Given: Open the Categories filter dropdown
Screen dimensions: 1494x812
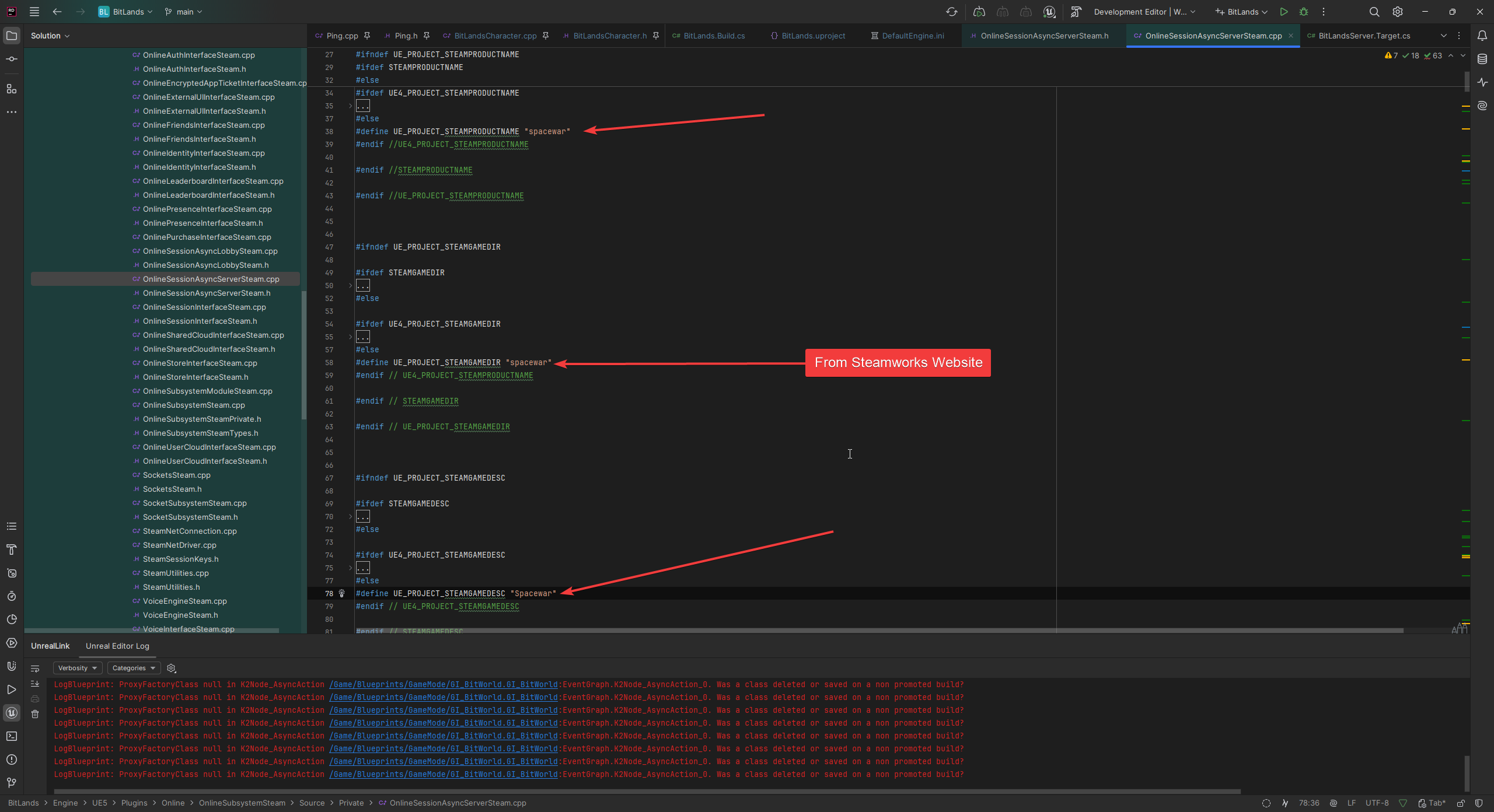Looking at the screenshot, I should click(x=134, y=668).
